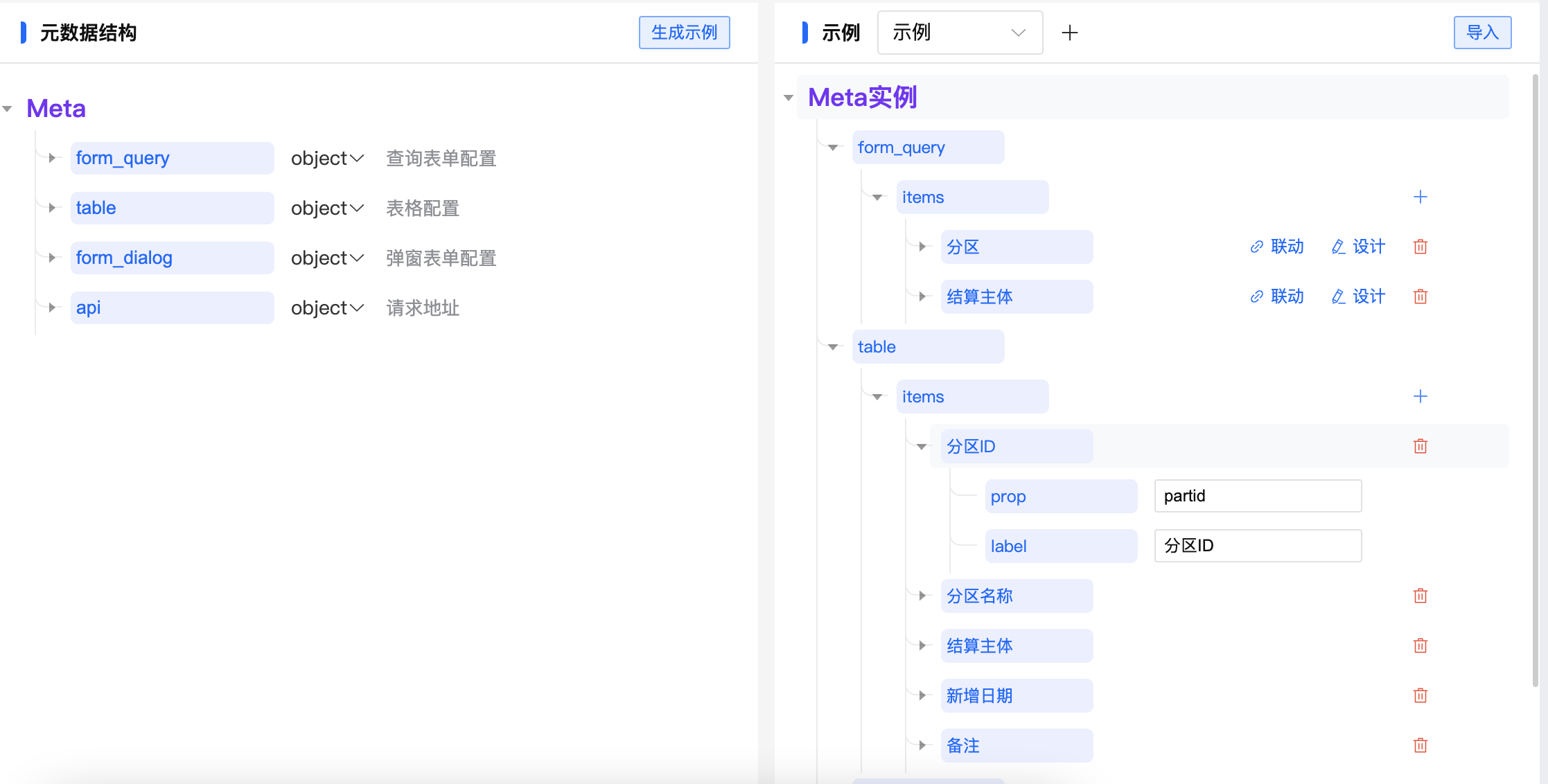Delete 结算主体 in form_query via trash icon

(1421, 296)
